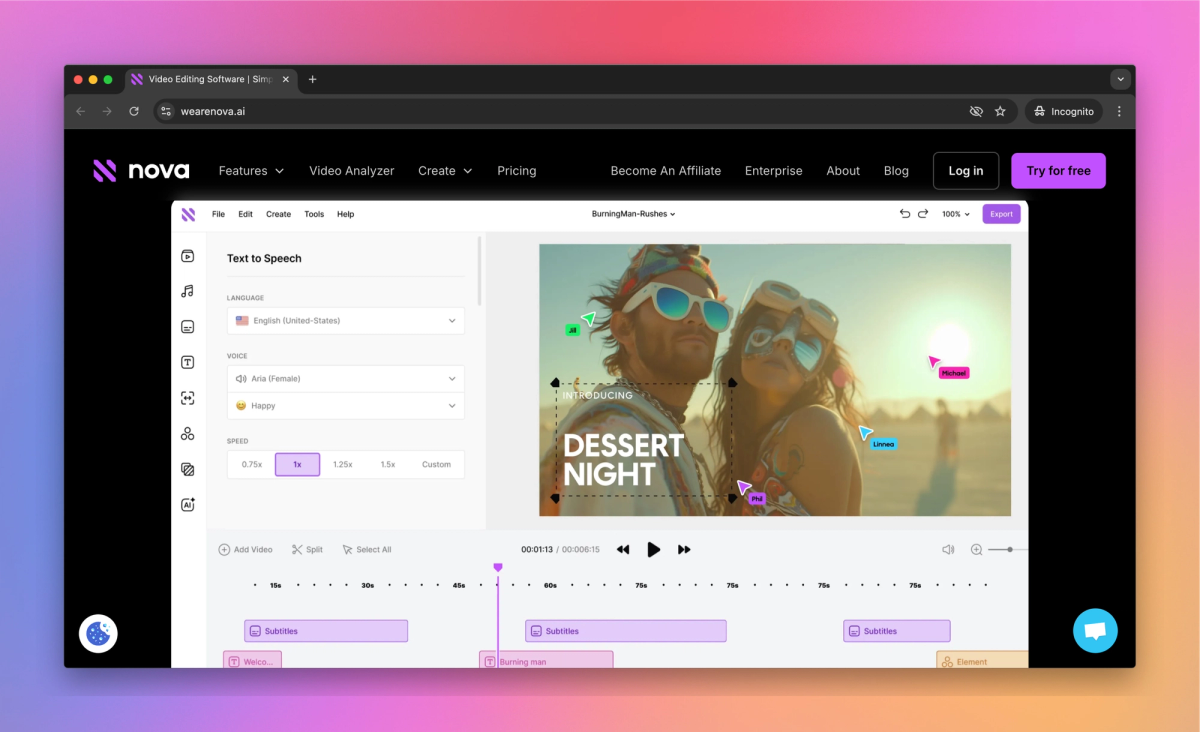The image size is (1200, 732).
Task: Click the timeline zoom magnifier icon
Action: point(977,549)
